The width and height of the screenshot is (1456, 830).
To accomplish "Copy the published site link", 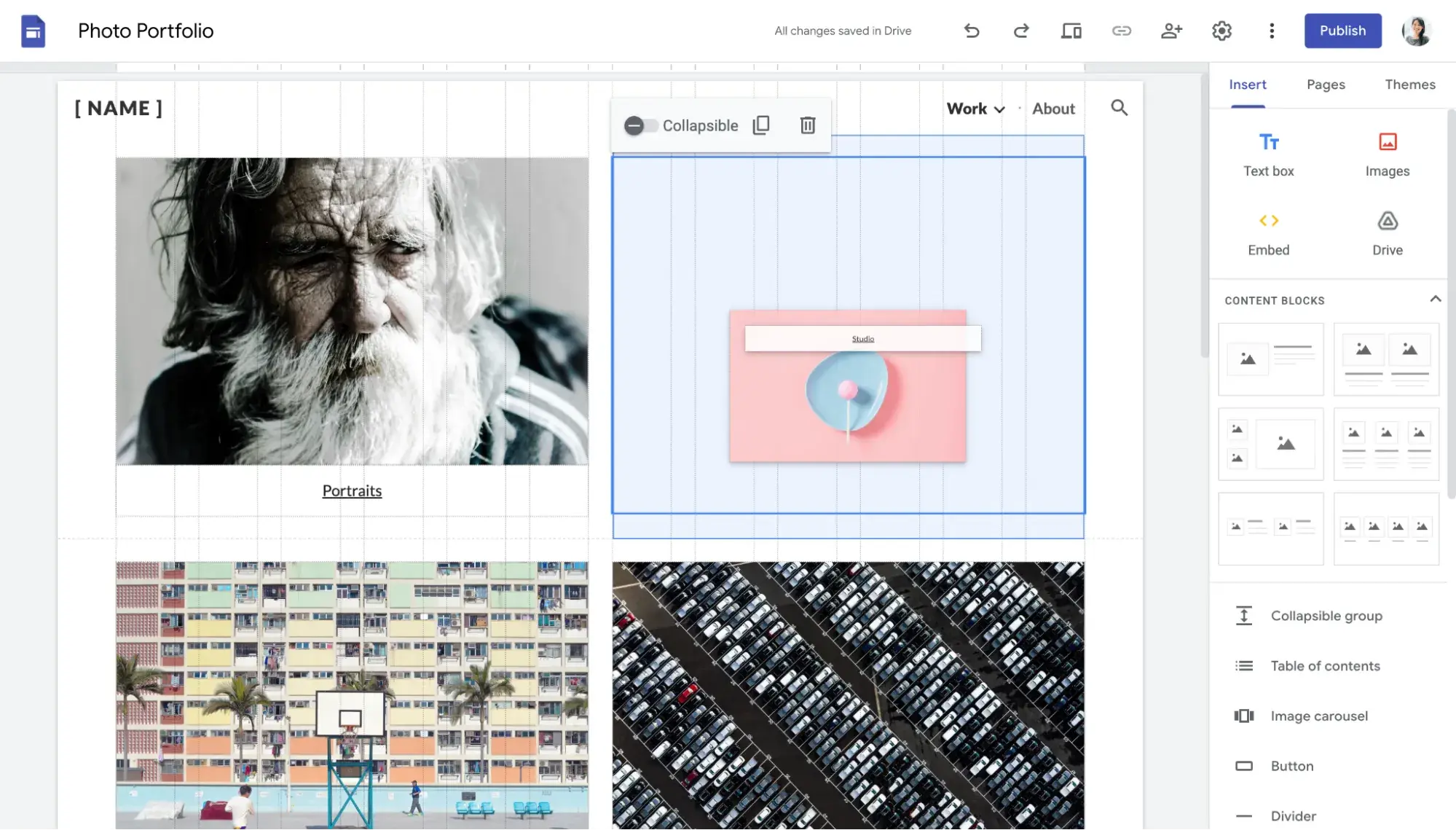I will [x=1120, y=31].
